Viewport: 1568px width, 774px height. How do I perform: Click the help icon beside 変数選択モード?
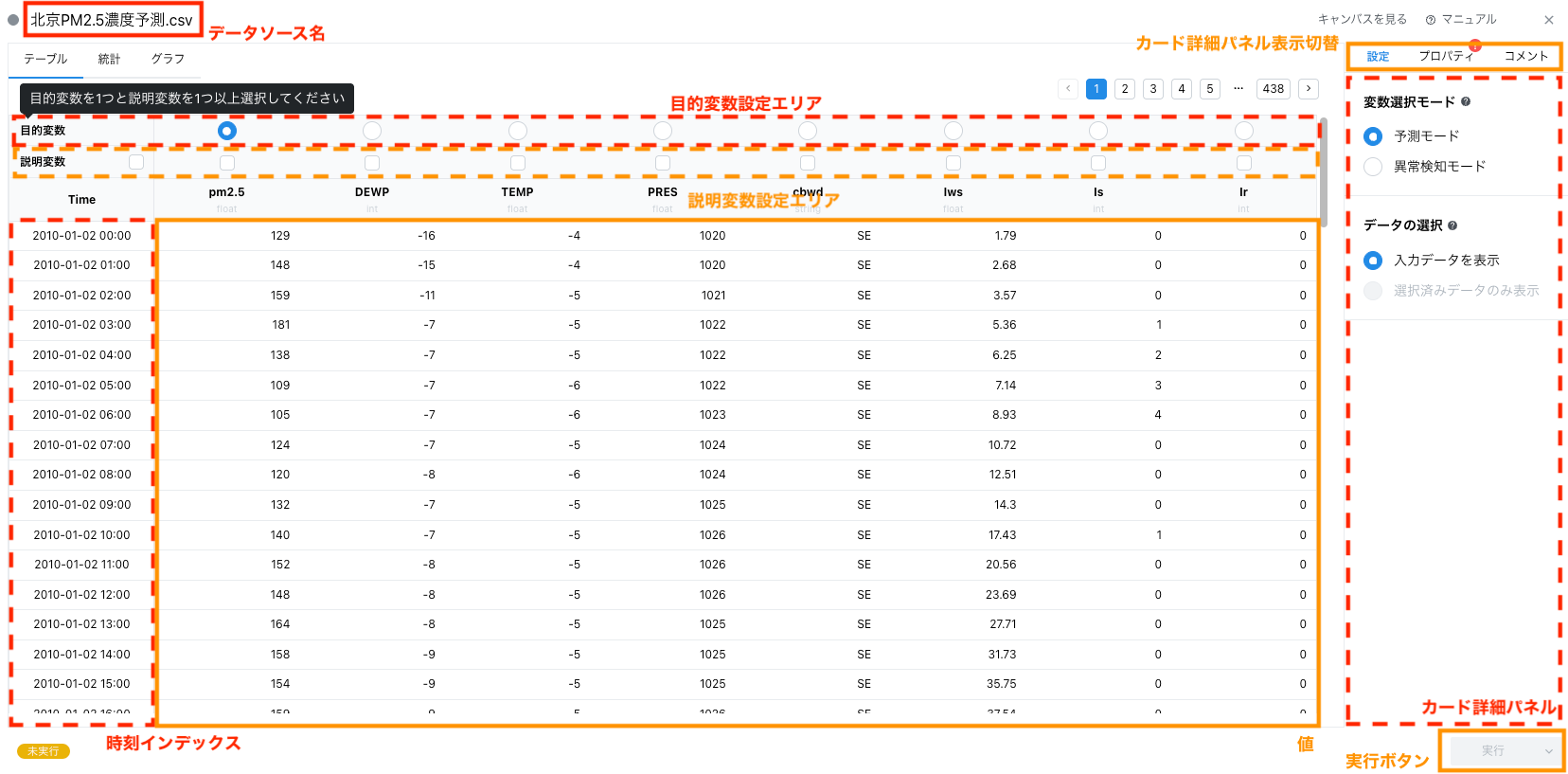1466,101
